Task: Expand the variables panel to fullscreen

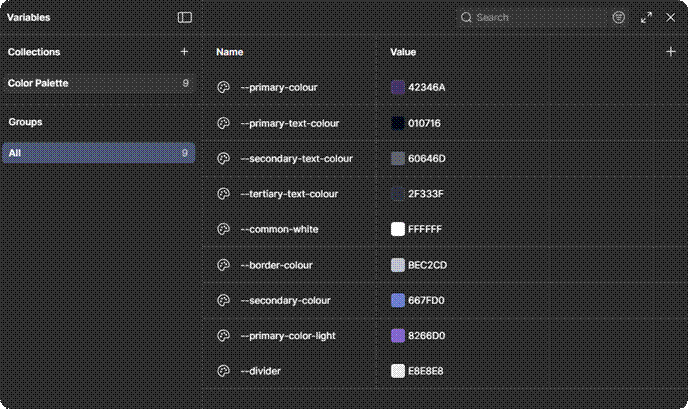Action: click(x=647, y=17)
